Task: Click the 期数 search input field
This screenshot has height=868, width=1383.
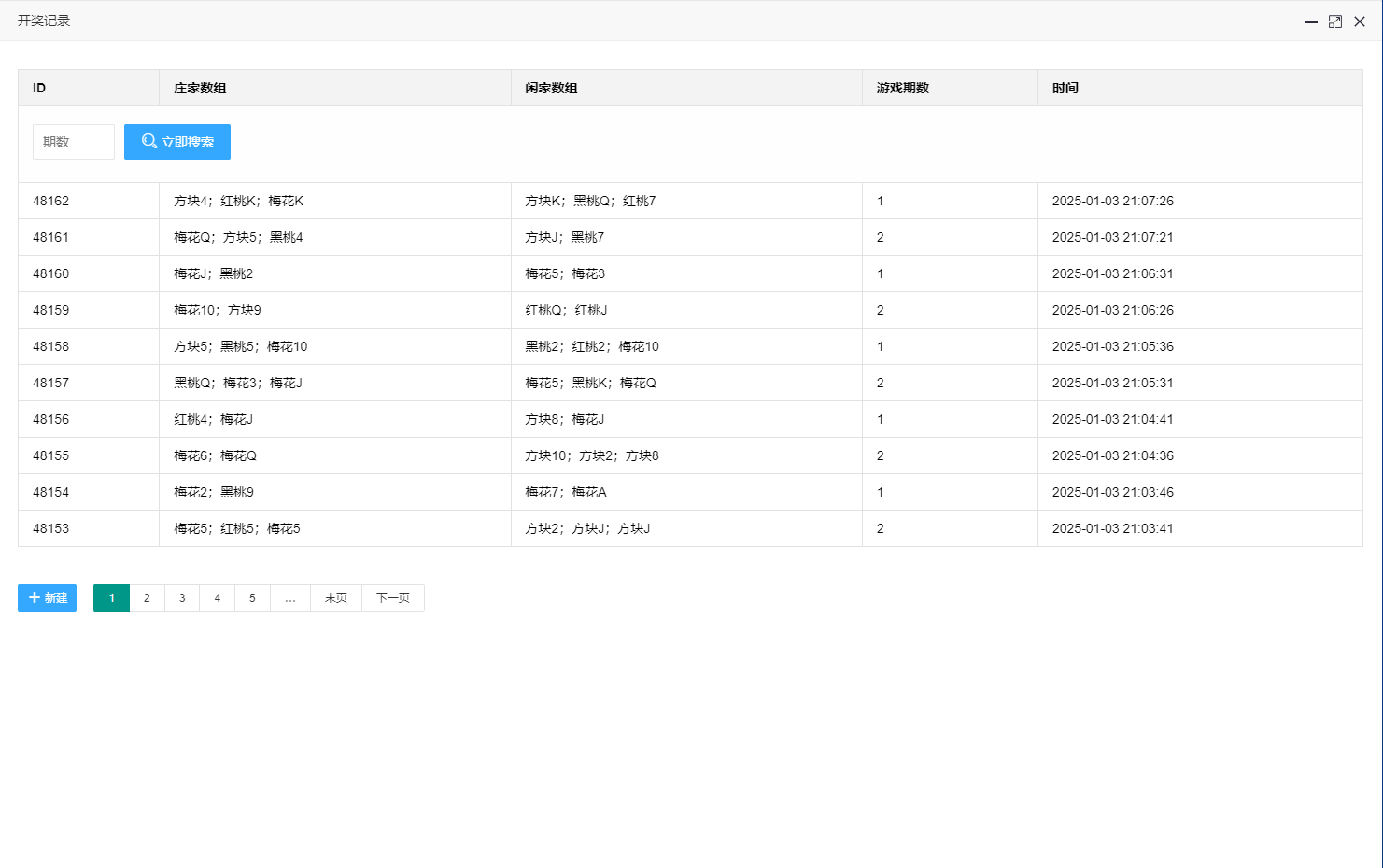Action: tap(74, 142)
